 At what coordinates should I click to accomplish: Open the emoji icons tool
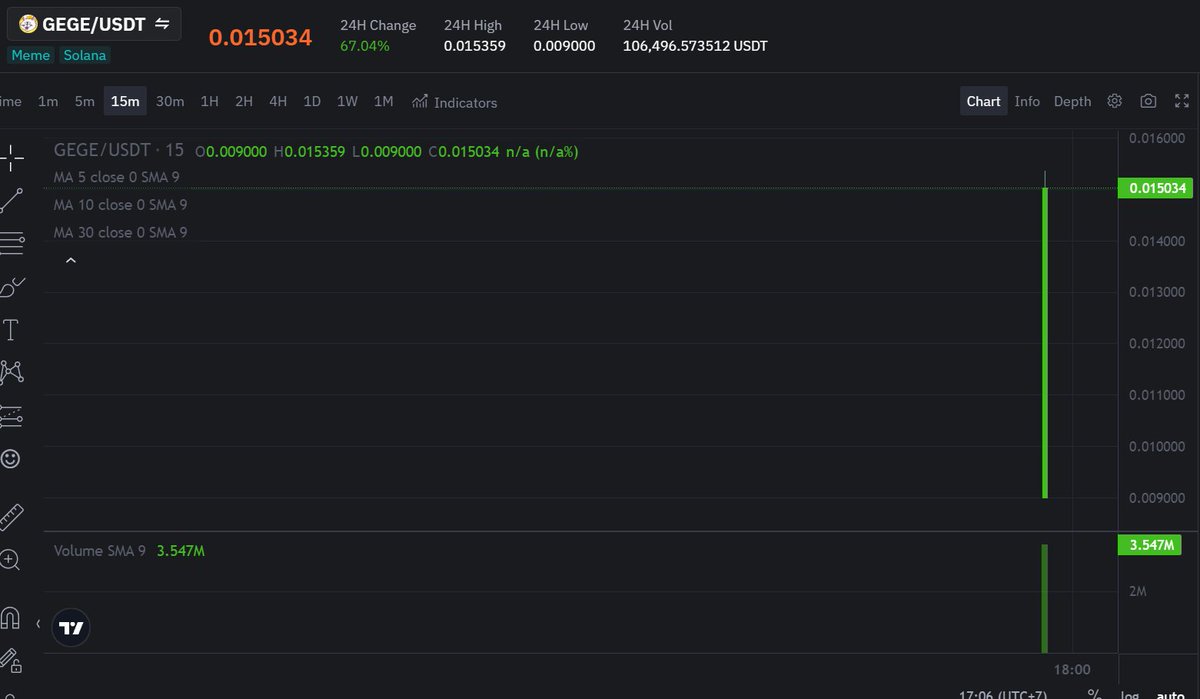pyautogui.click(x=10, y=459)
